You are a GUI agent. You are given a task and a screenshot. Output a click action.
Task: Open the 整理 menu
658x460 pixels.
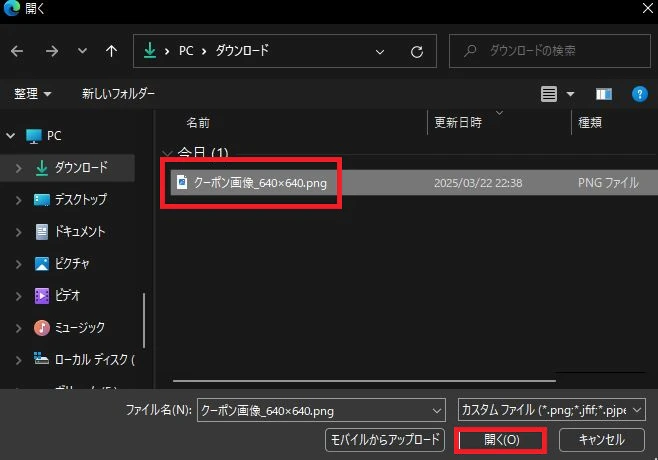click(32, 94)
